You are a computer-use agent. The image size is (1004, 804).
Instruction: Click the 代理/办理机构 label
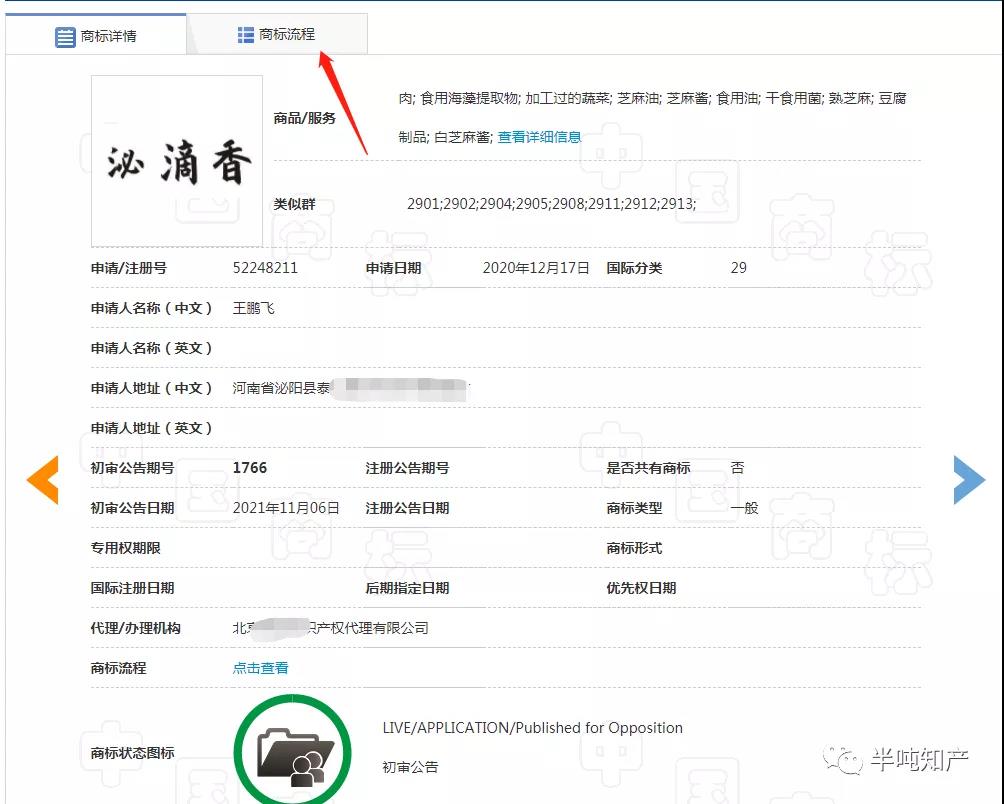136,628
